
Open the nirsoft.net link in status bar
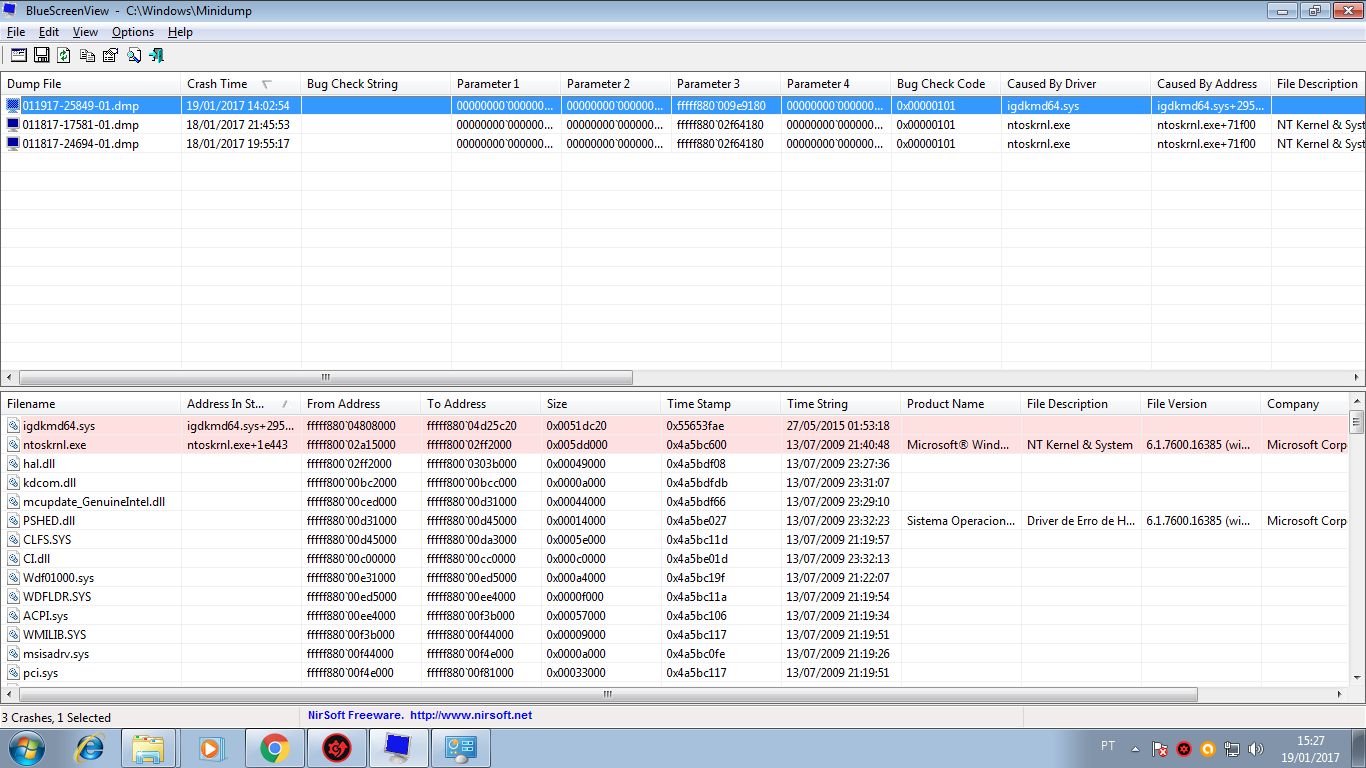click(470, 715)
